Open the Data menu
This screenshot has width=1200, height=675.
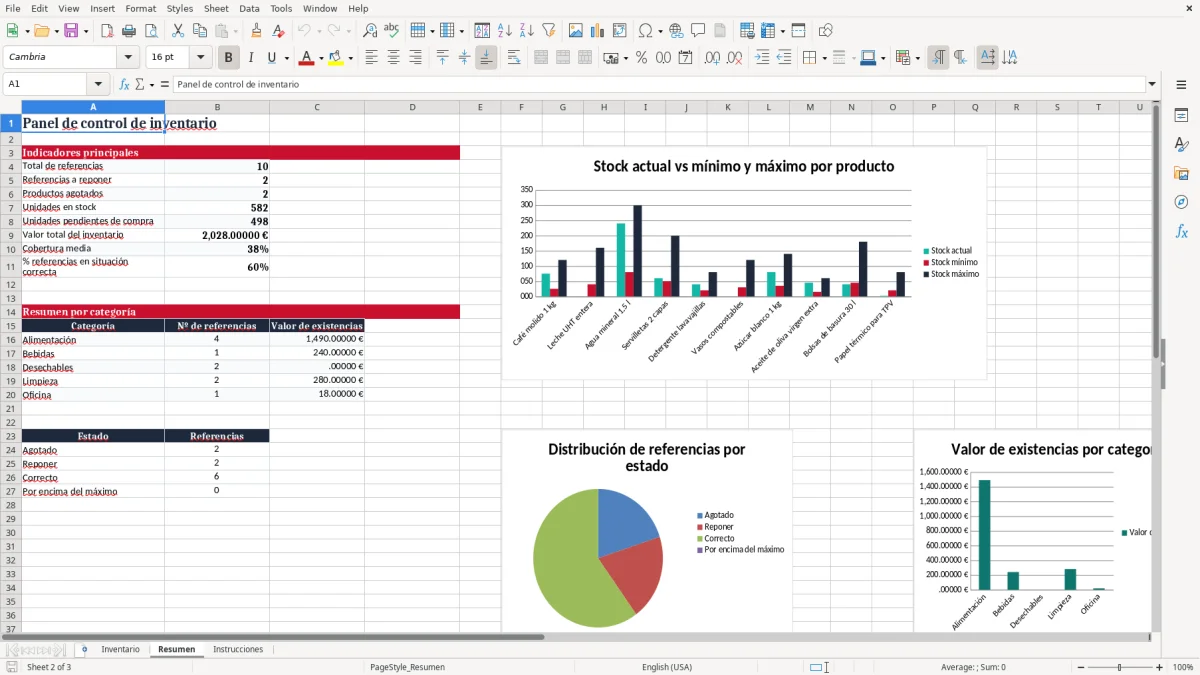pos(249,8)
